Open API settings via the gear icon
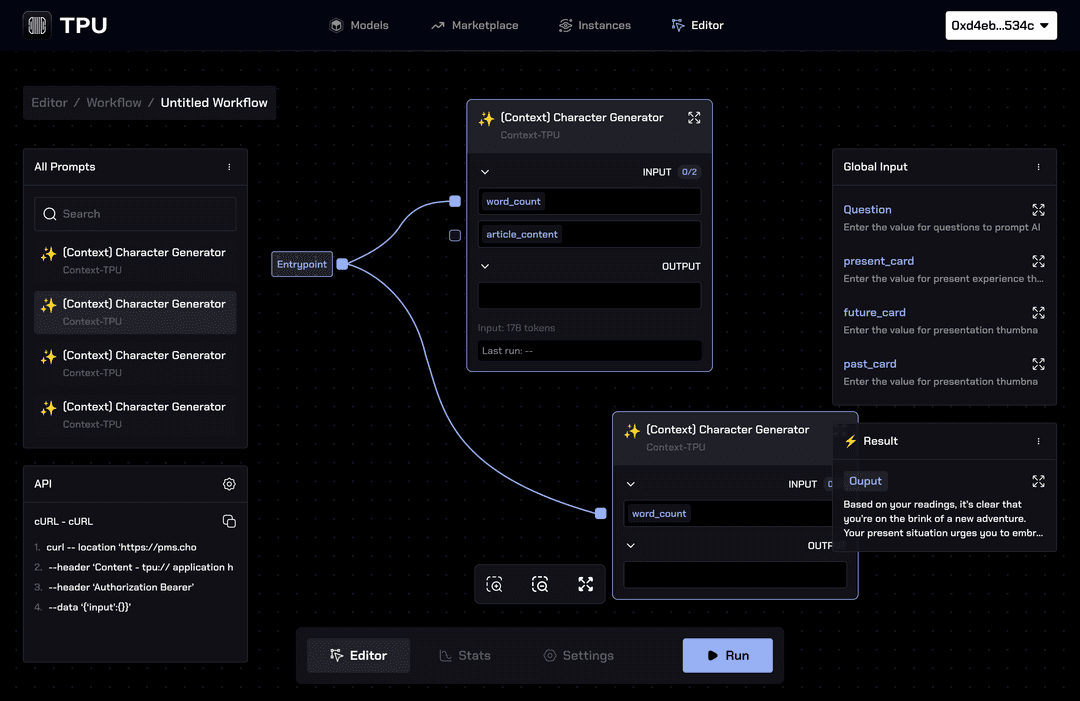 [229, 484]
